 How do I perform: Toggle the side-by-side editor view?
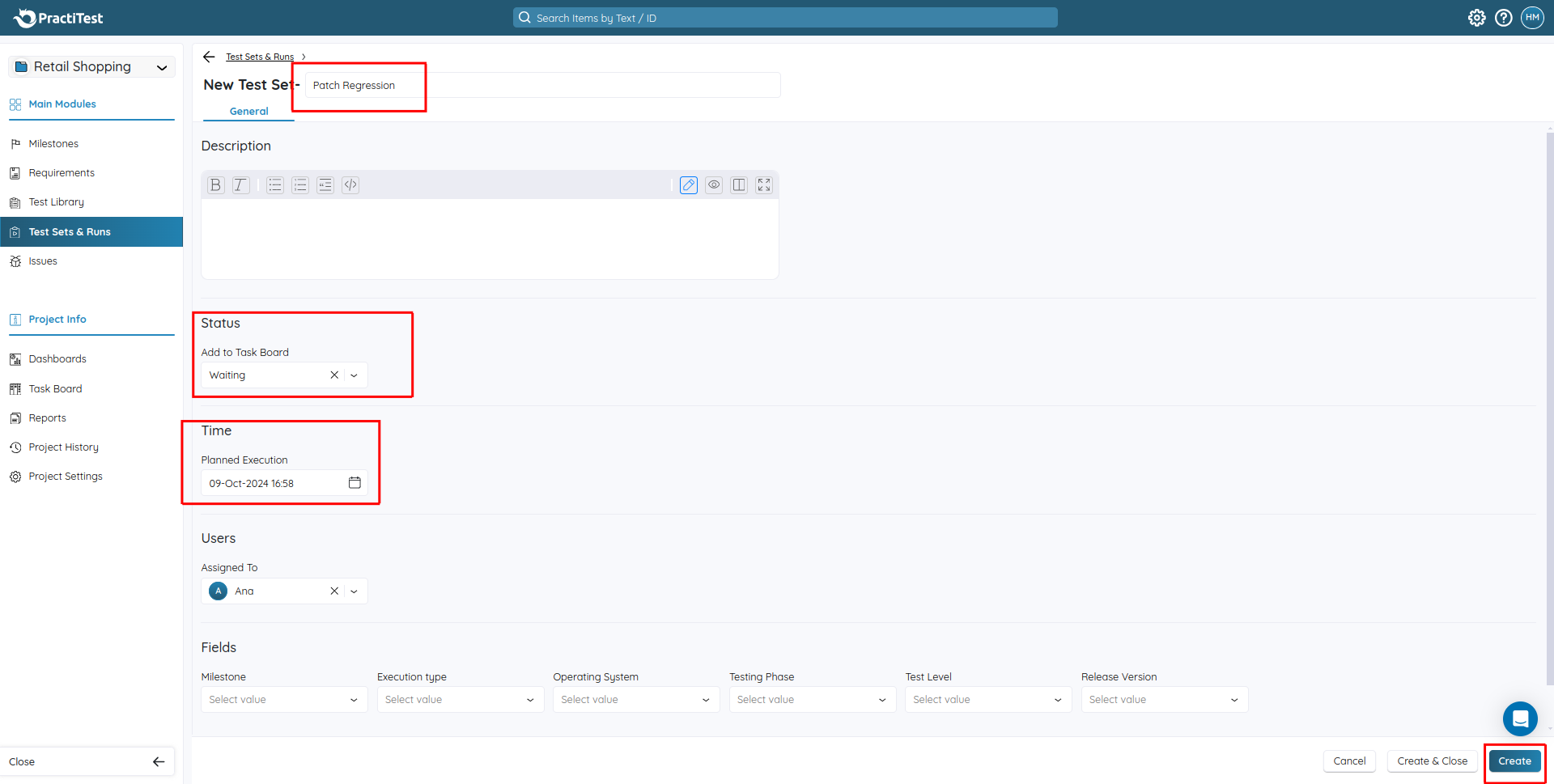point(738,185)
